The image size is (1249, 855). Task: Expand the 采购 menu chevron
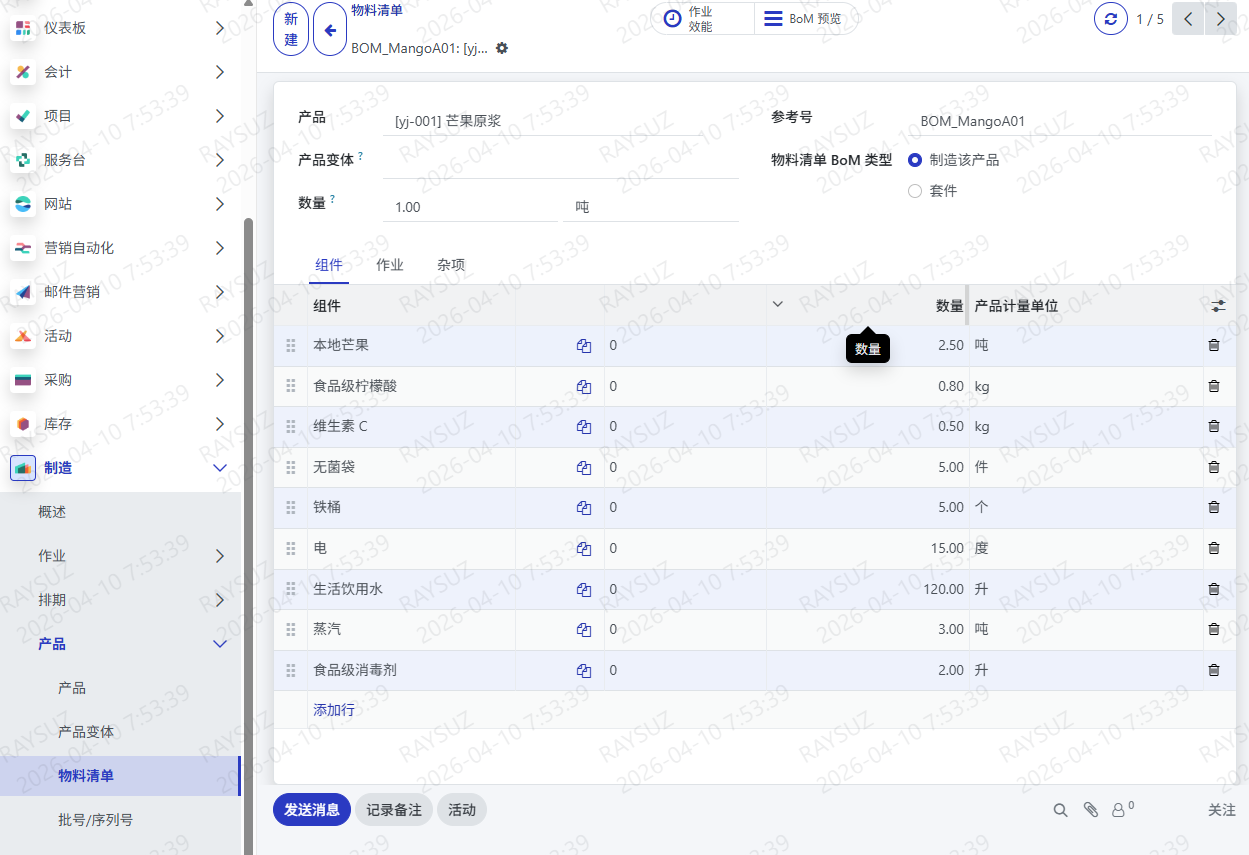tap(220, 380)
